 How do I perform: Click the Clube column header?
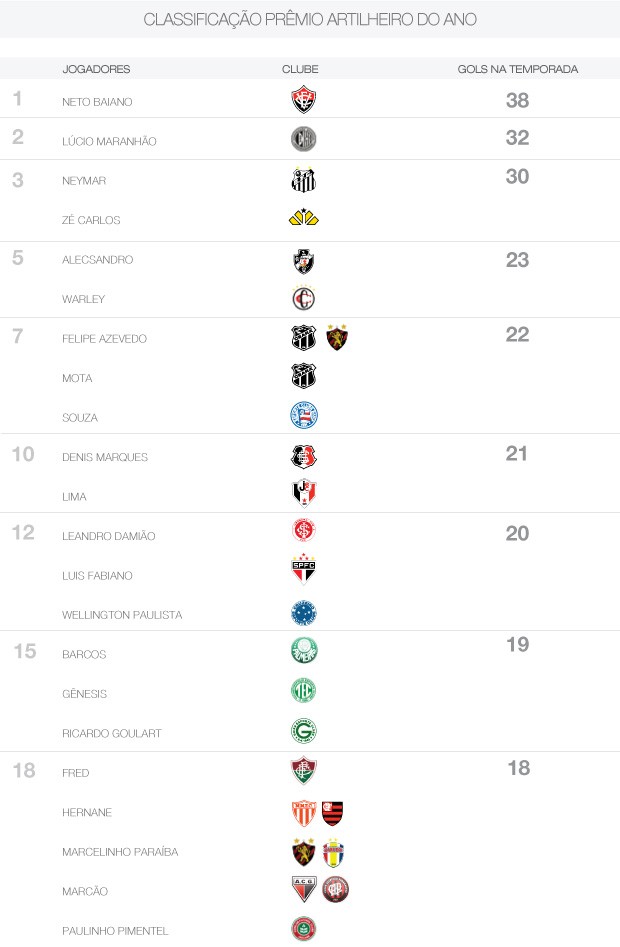[x=300, y=69]
